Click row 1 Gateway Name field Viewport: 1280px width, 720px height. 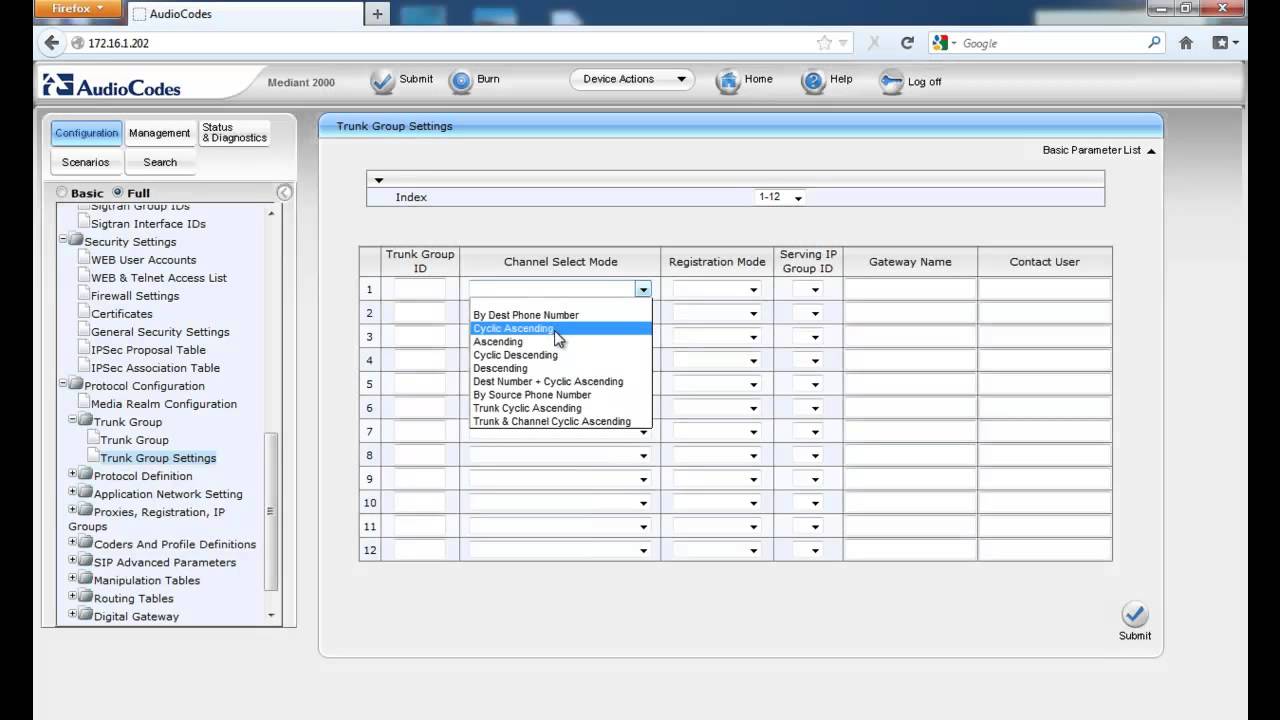coord(910,290)
